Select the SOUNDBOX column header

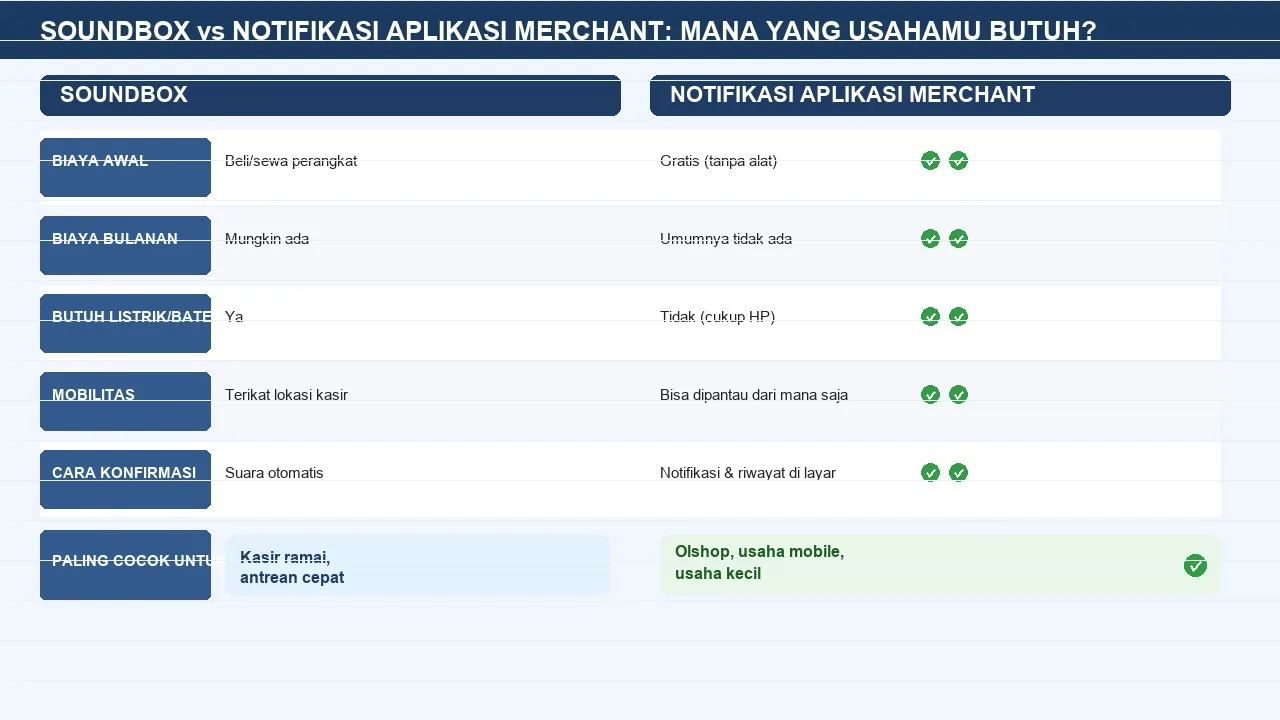(330, 95)
